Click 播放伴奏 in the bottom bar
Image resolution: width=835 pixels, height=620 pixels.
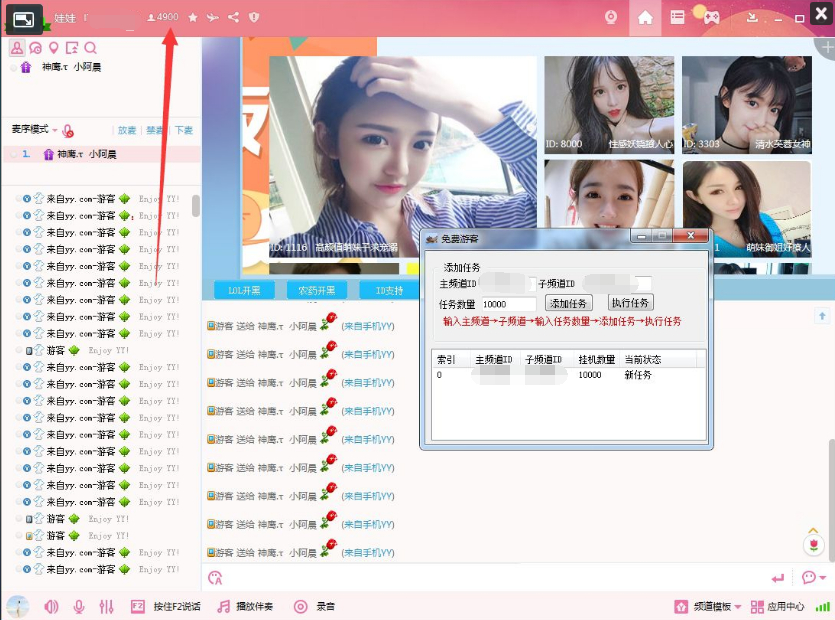point(245,606)
